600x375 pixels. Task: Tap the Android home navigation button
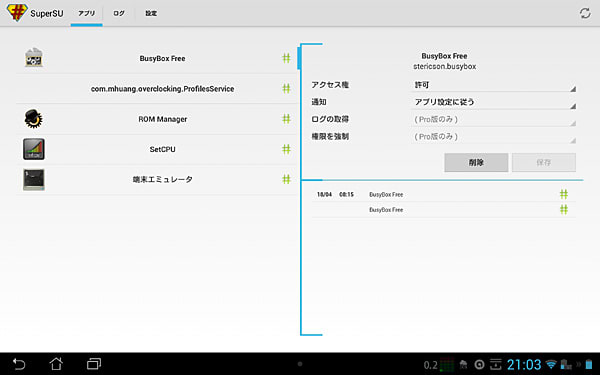(56, 364)
